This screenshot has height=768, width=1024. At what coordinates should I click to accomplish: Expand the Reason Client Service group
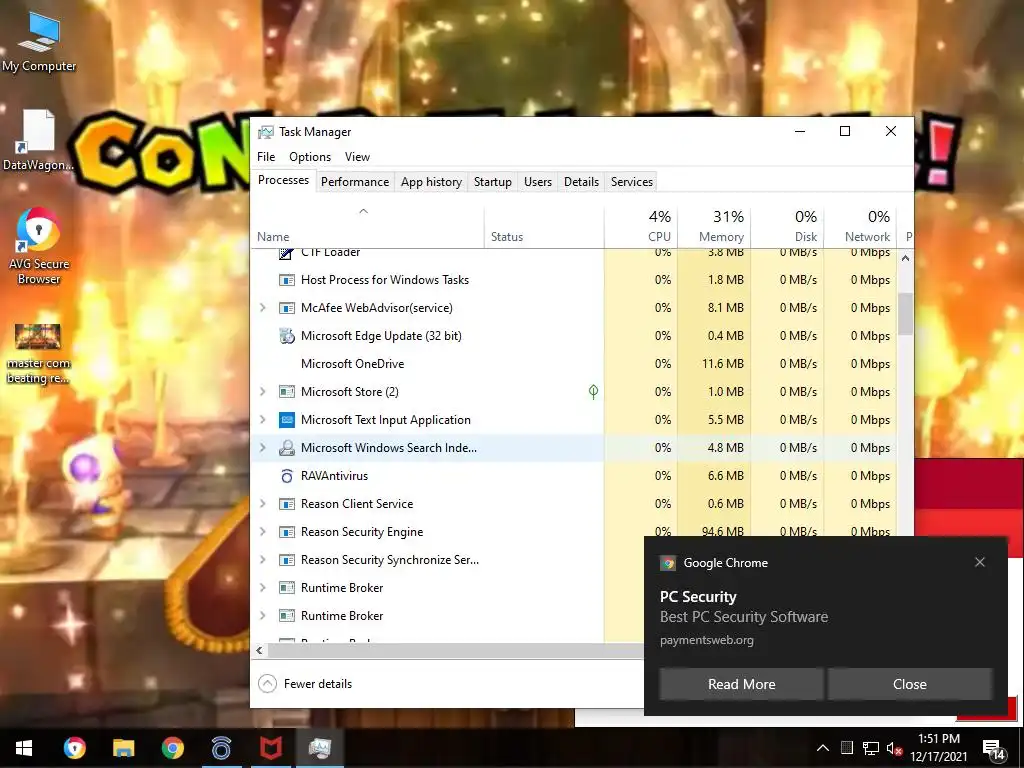tap(263, 504)
